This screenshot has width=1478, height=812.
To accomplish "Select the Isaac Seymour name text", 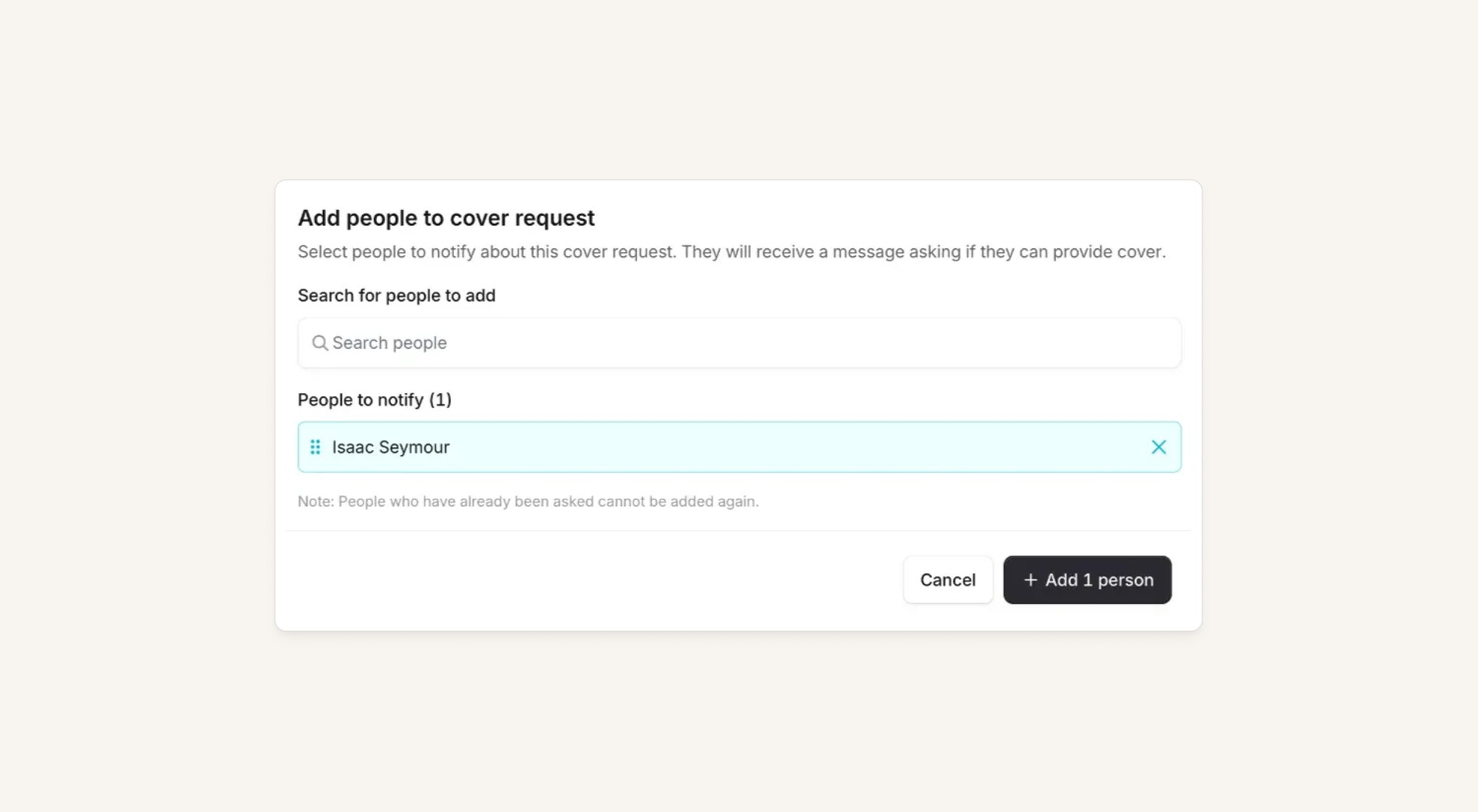I will coord(391,447).
